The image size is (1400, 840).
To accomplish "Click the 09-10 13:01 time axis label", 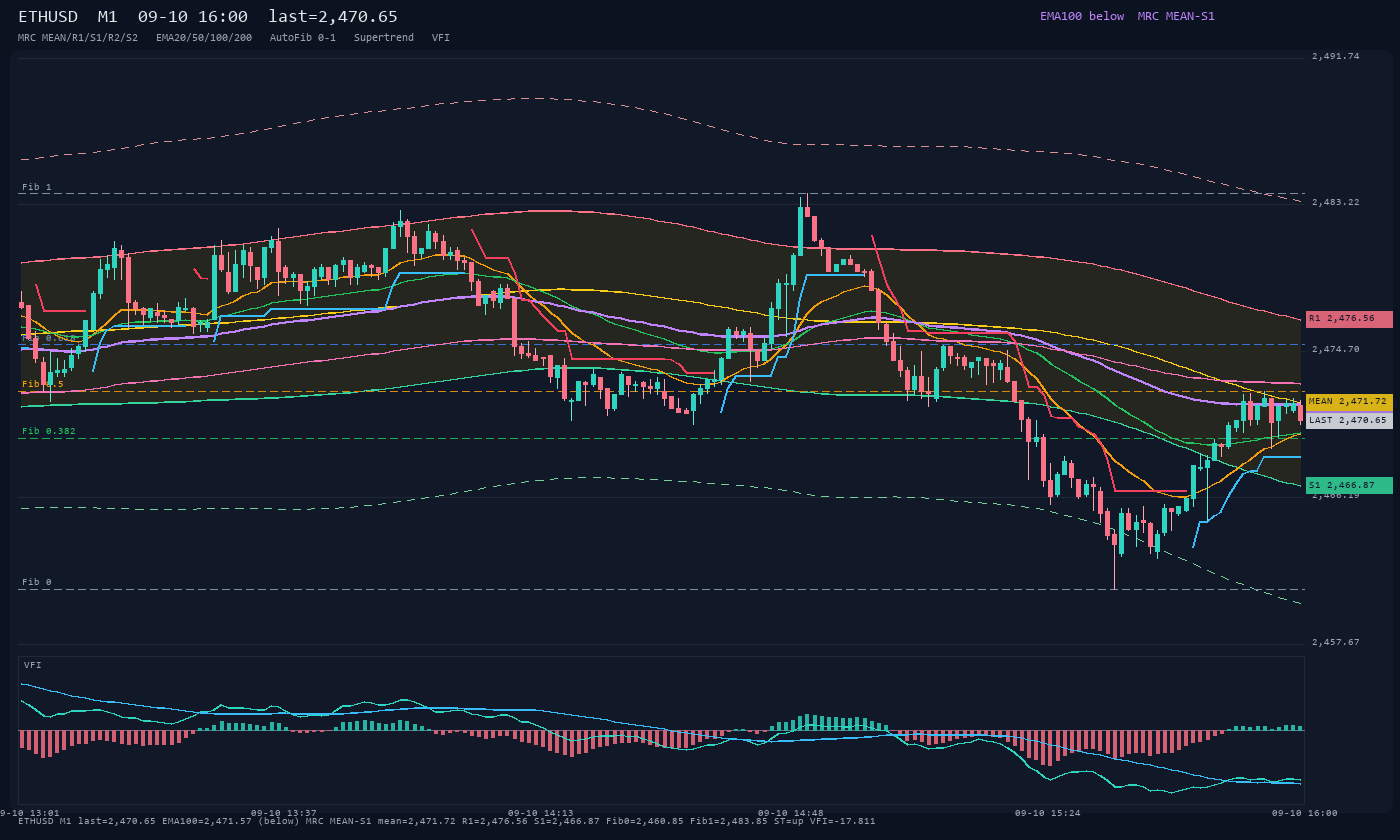I will tap(30, 813).
